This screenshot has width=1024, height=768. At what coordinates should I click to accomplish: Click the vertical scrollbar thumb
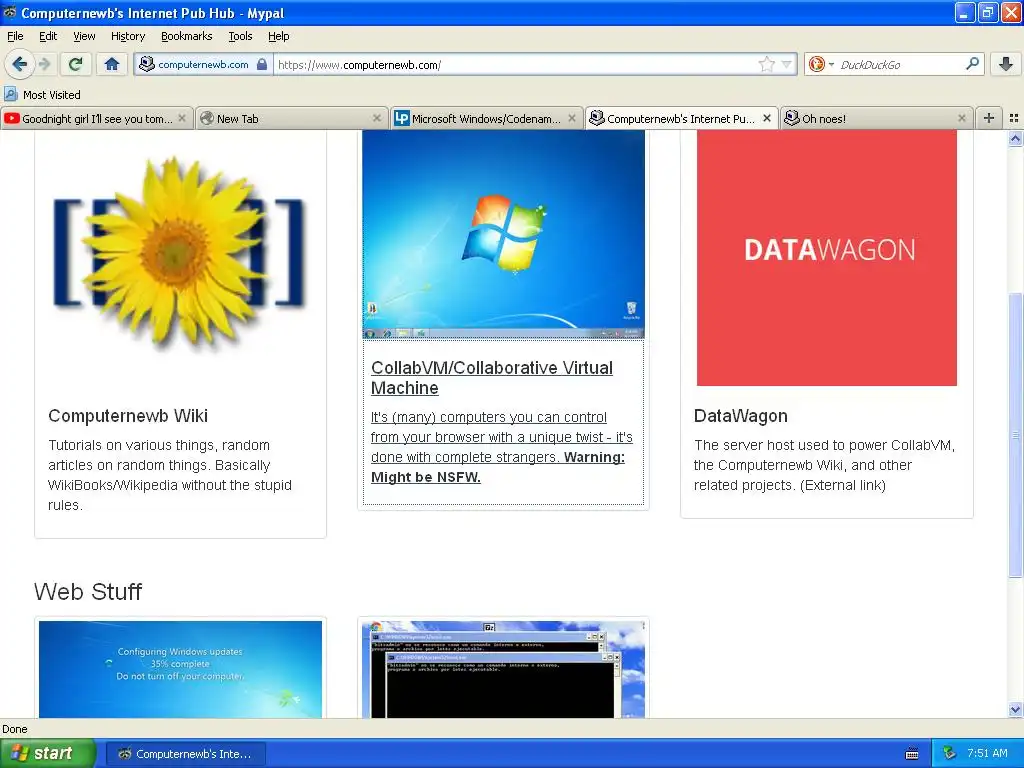click(x=1015, y=434)
